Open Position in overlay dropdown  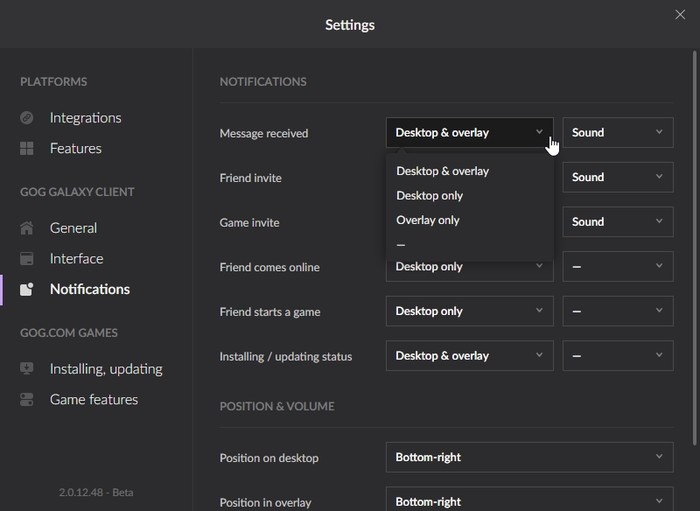529,499
